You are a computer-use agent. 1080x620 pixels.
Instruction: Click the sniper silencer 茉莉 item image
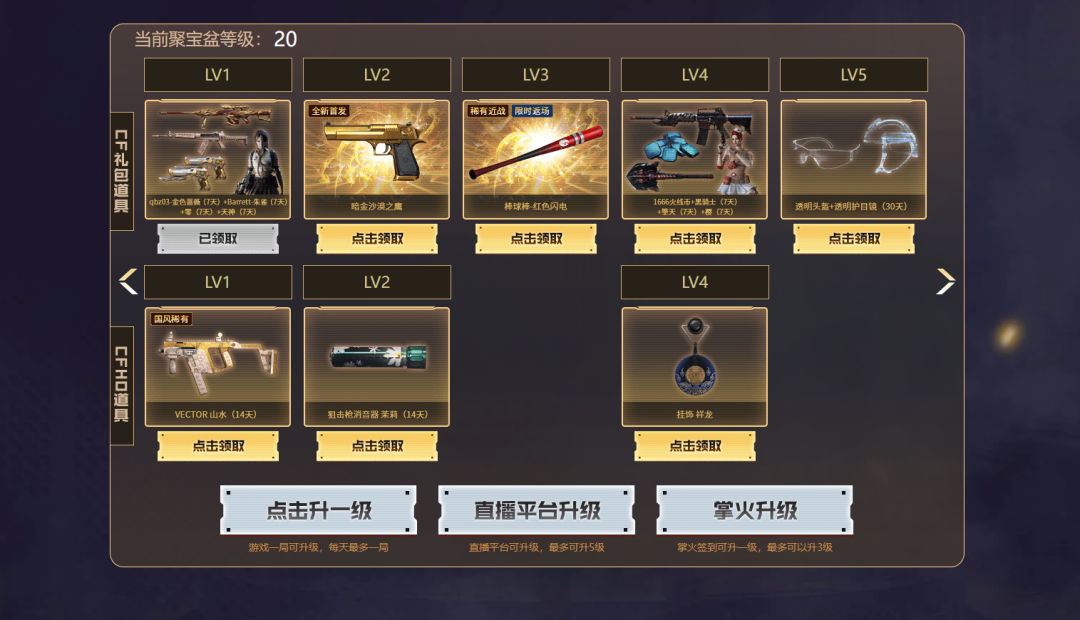(x=377, y=367)
